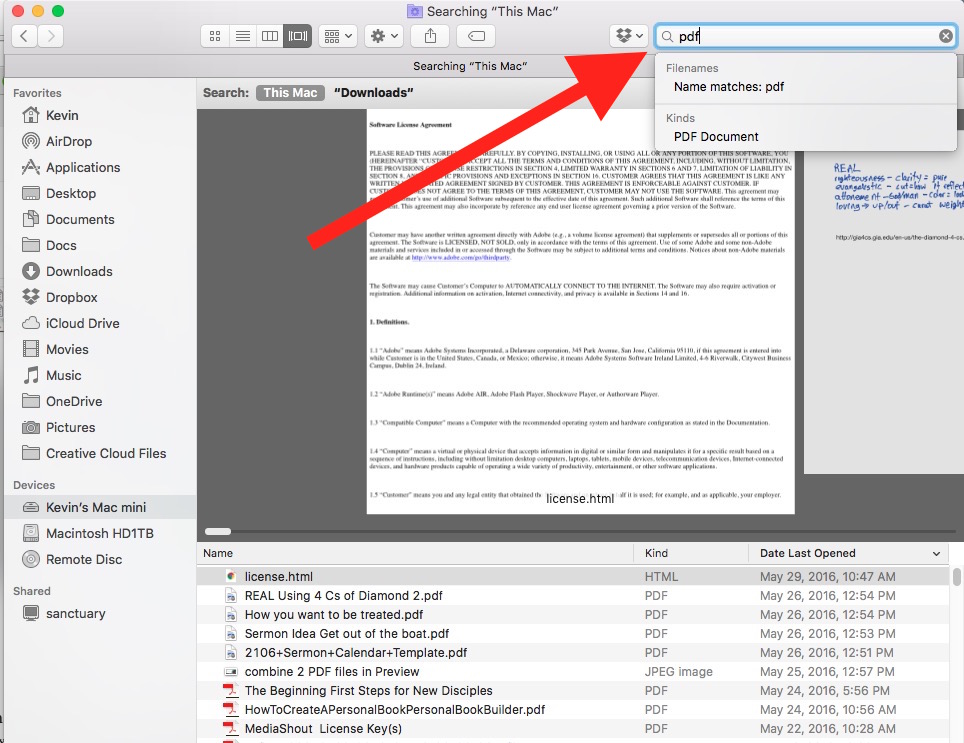Screen dimensions: 964x743
Task: Select Macintosh HD1TB drive
Action: 100,533
